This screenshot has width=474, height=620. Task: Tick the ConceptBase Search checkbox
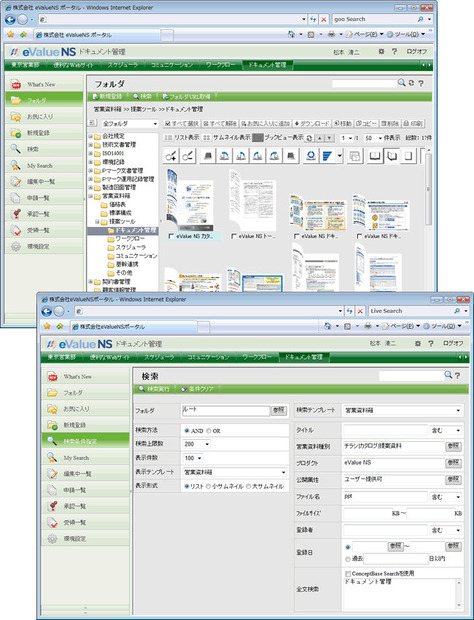(348, 573)
